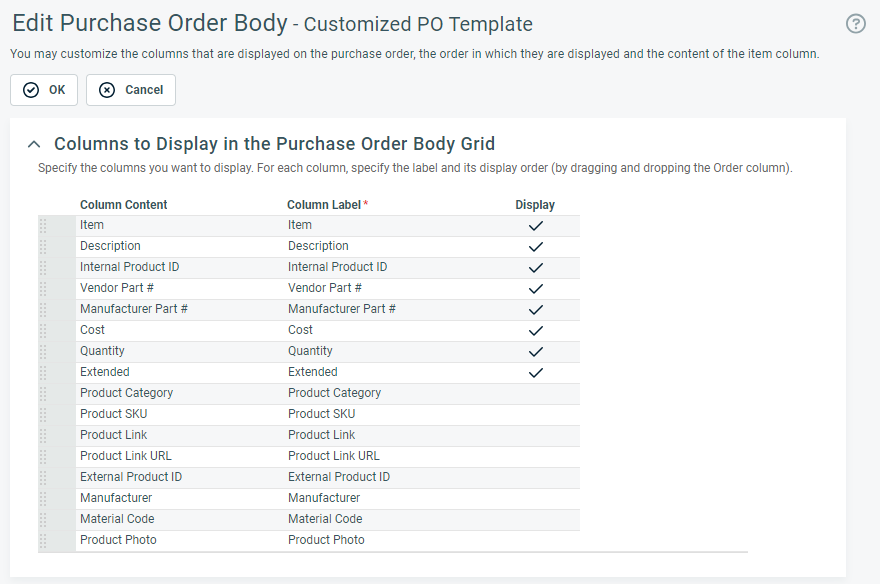Uncheck Display for Internal Product ID
880x584 pixels.
[x=535, y=268]
